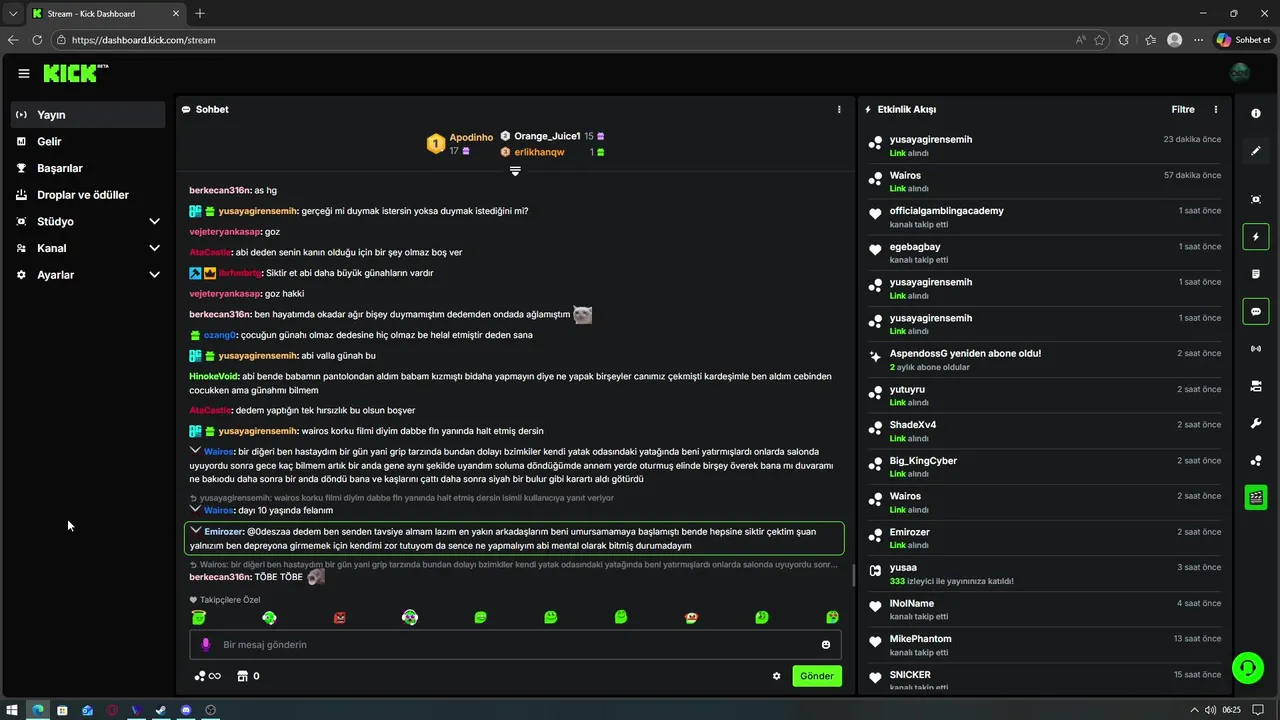1280x720 pixels.
Task: Collapse the long Wairos message chevron
Action: pyautogui.click(x=196, y=451)
